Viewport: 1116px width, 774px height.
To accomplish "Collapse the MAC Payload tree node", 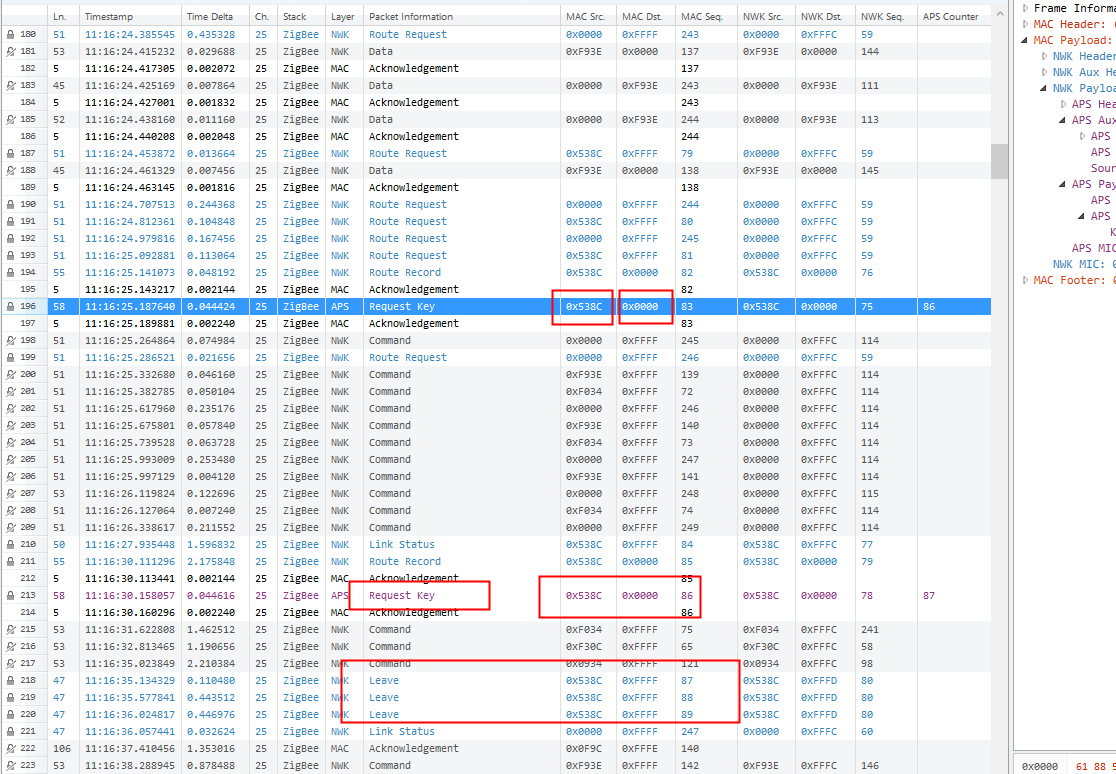I will [x=1026, y=40].
